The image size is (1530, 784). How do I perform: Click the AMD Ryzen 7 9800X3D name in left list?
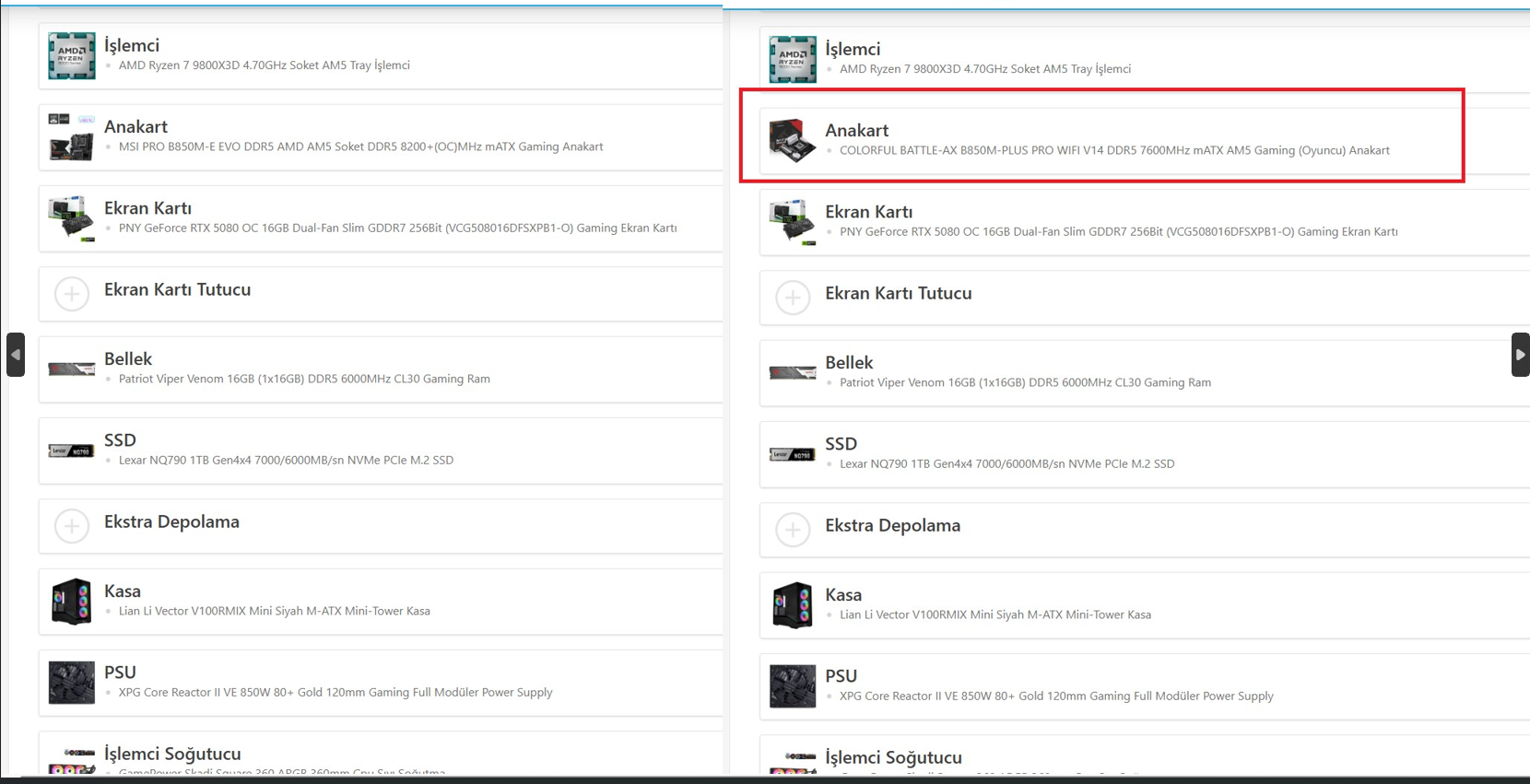[x=264, y=65]
